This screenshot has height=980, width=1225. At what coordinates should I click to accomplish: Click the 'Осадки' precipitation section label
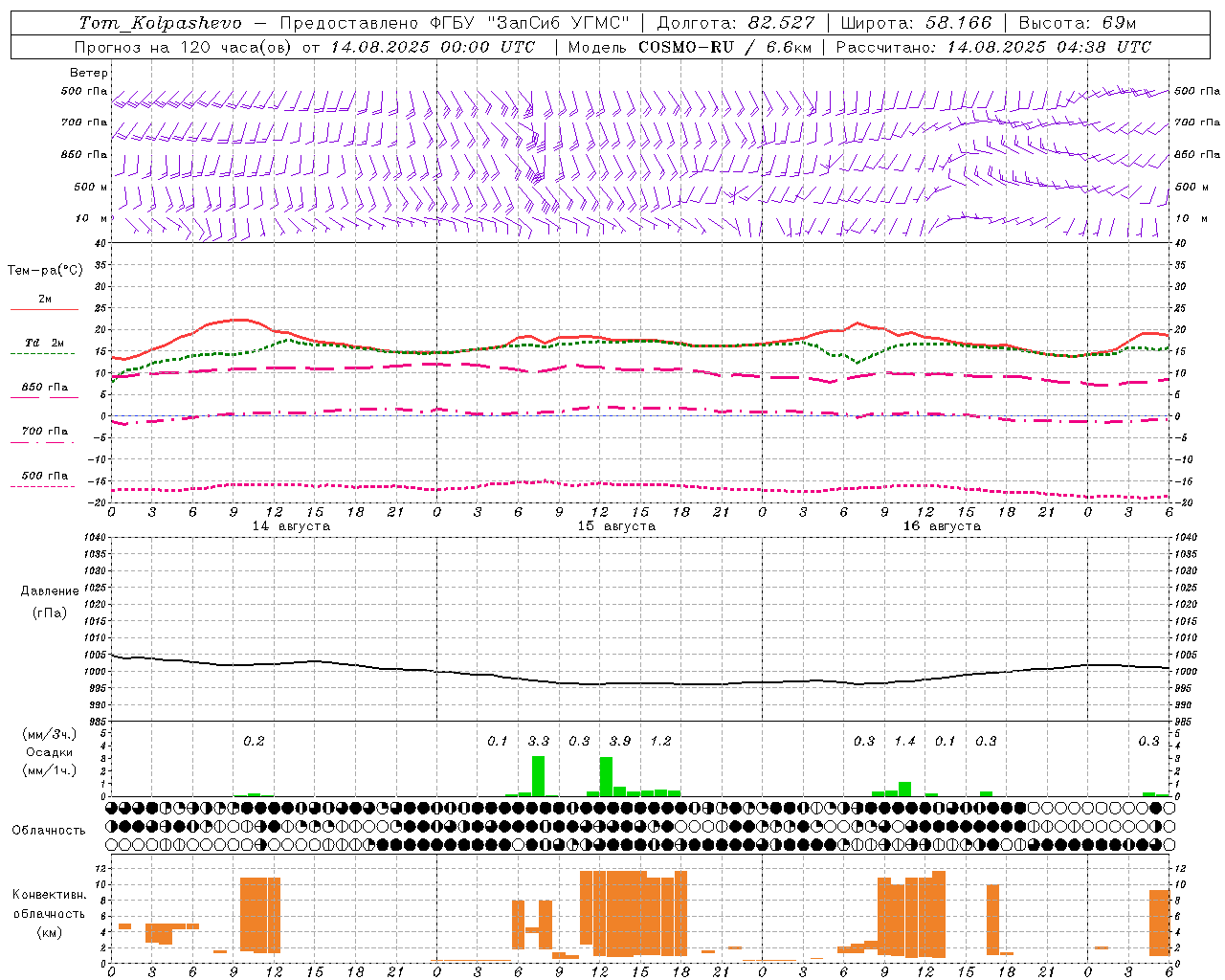50,752
